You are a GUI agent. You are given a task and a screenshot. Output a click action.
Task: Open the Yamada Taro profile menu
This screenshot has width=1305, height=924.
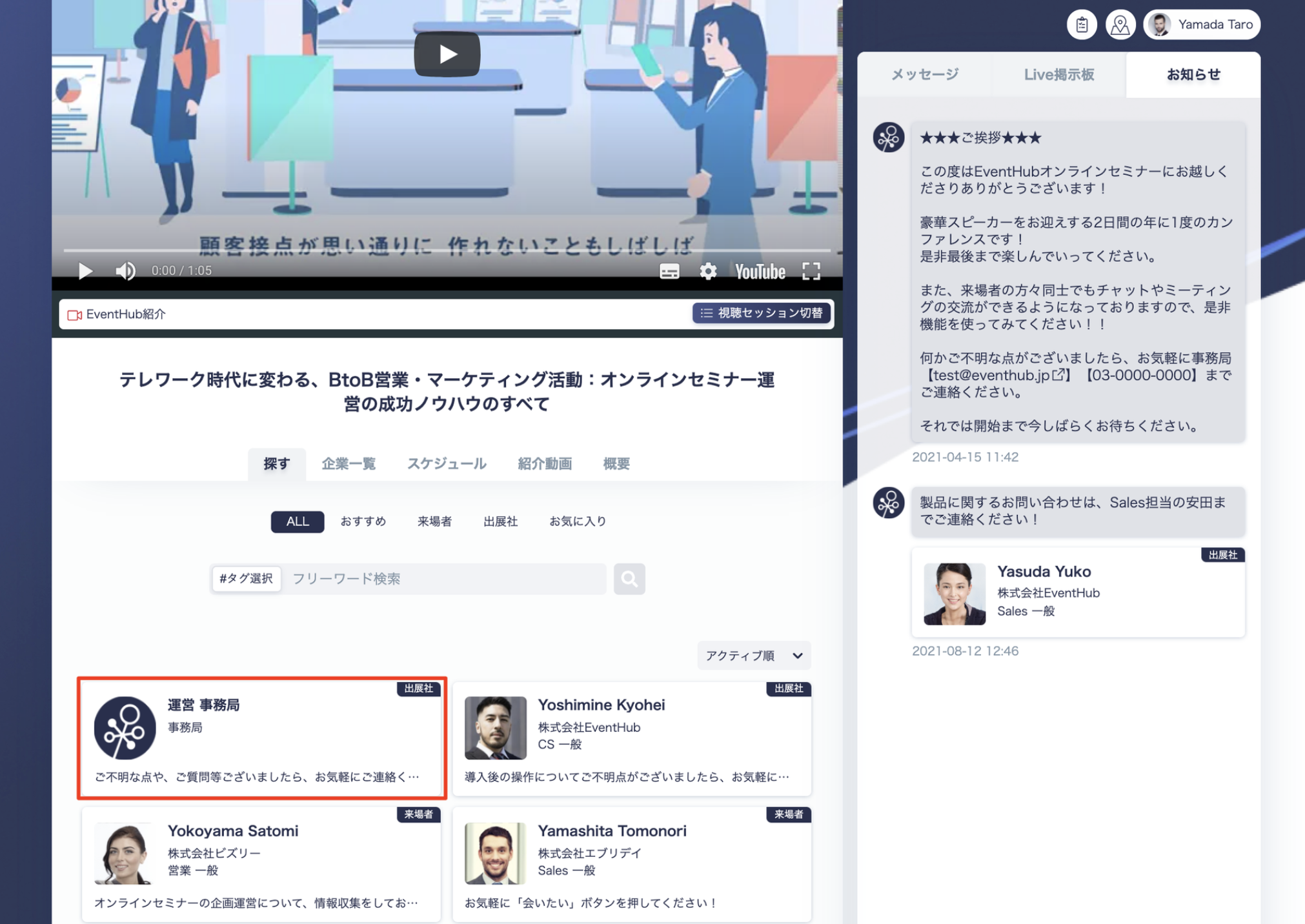click(x=1202, y=25)
